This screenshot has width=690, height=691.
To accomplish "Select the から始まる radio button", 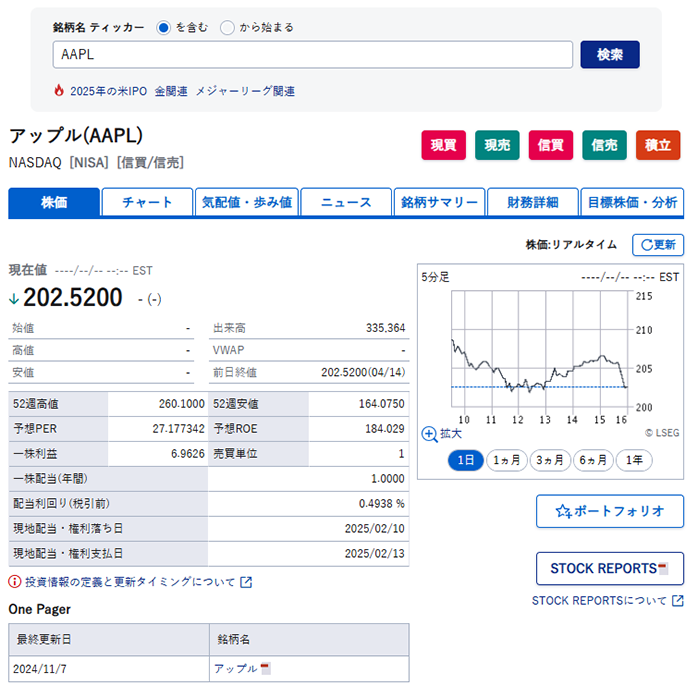I will click(x=227, y=28).
